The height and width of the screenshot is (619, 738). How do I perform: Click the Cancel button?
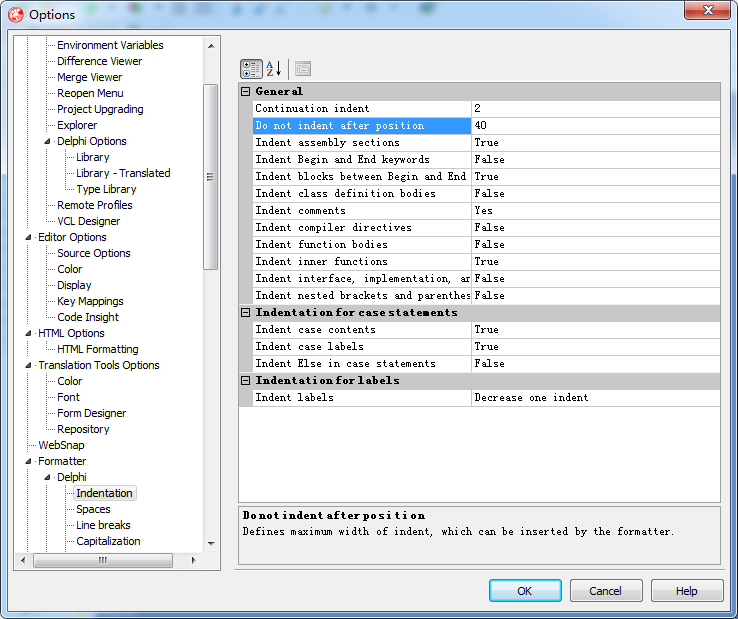605,591
